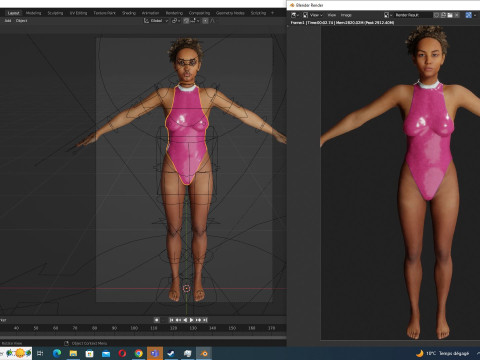Open editor type dropdown in Blender Render window
The image size is (480, 360).
click(x=295, y=15)
